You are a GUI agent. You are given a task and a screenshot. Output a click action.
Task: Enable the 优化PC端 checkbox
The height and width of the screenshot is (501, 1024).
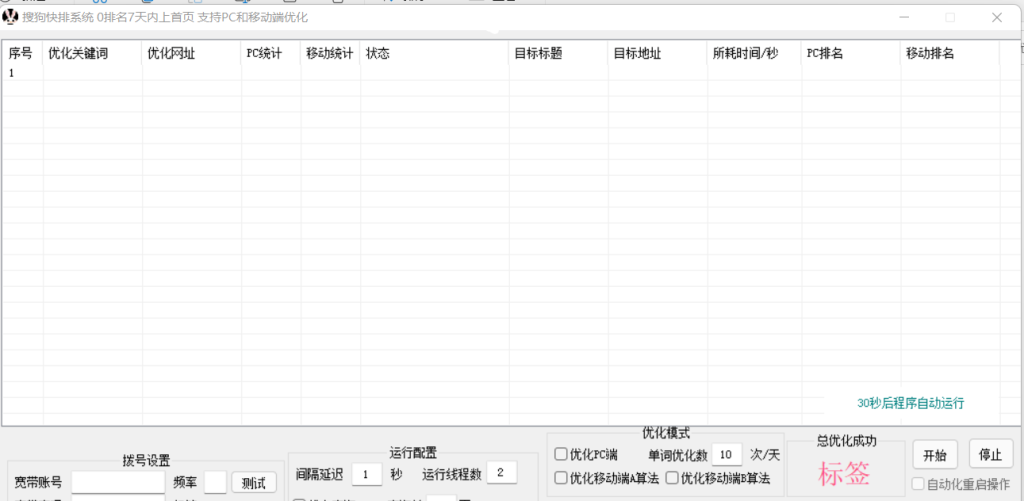pyautogui.click(x=561, y=455)
